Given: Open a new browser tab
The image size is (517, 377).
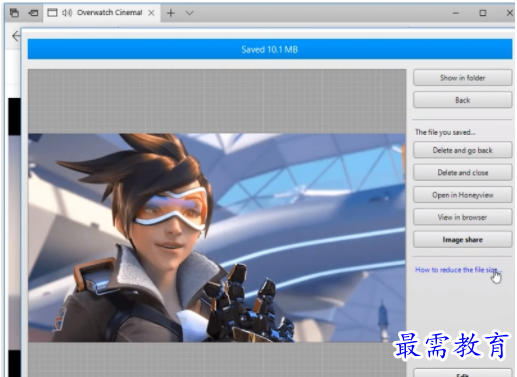Looking at the screenshot, I should (171, 13).
